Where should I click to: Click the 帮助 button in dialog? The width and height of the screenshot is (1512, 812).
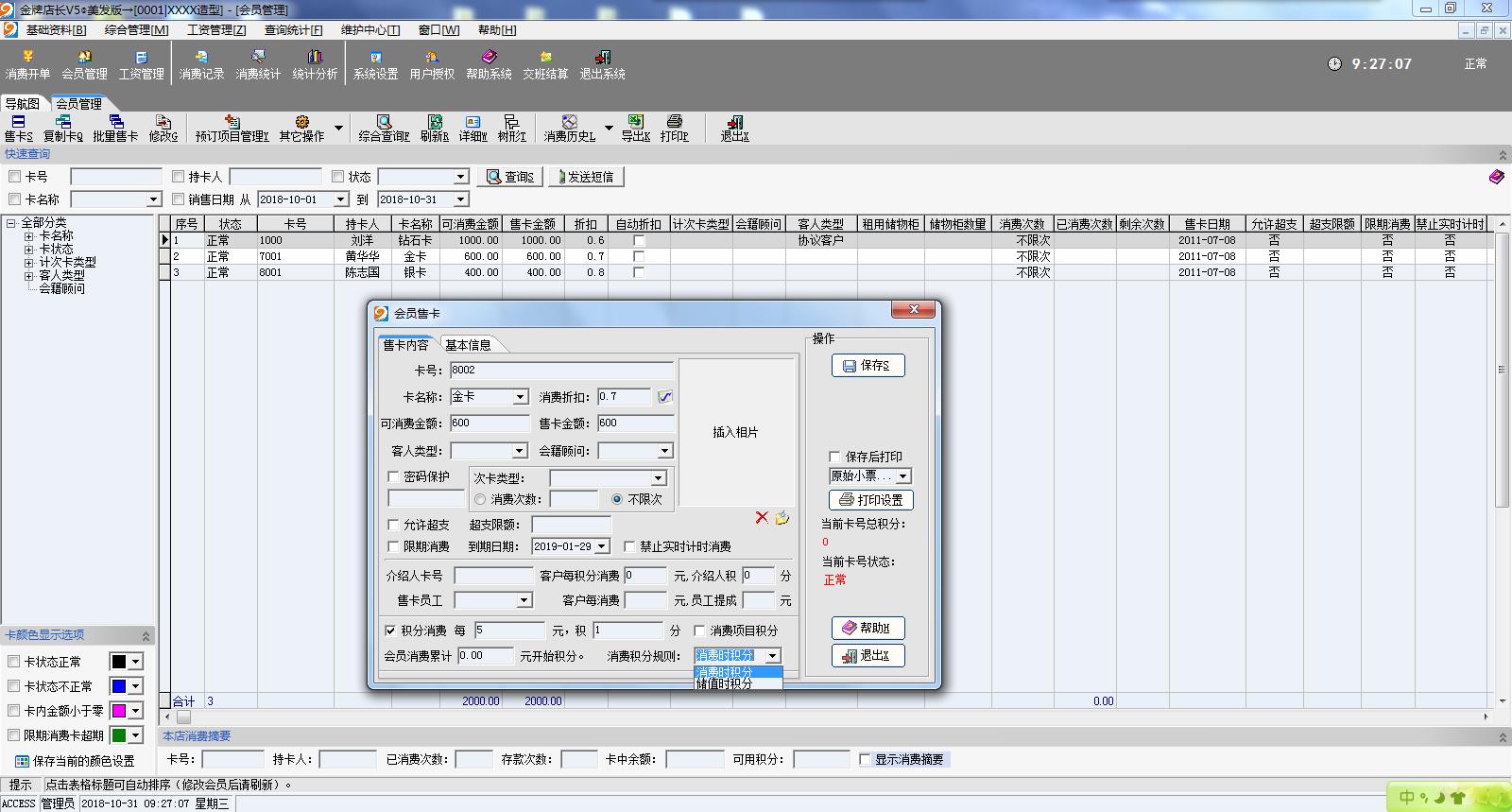pos(868,628)
